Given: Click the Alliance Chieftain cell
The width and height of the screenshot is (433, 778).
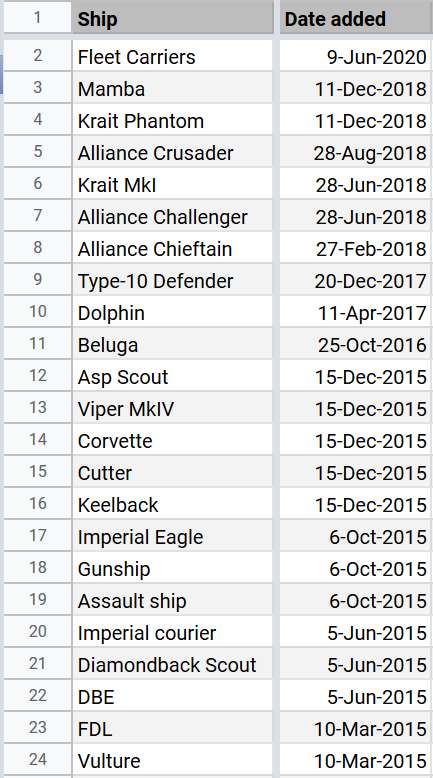Looking at the screenshot, I should [173, 248].
